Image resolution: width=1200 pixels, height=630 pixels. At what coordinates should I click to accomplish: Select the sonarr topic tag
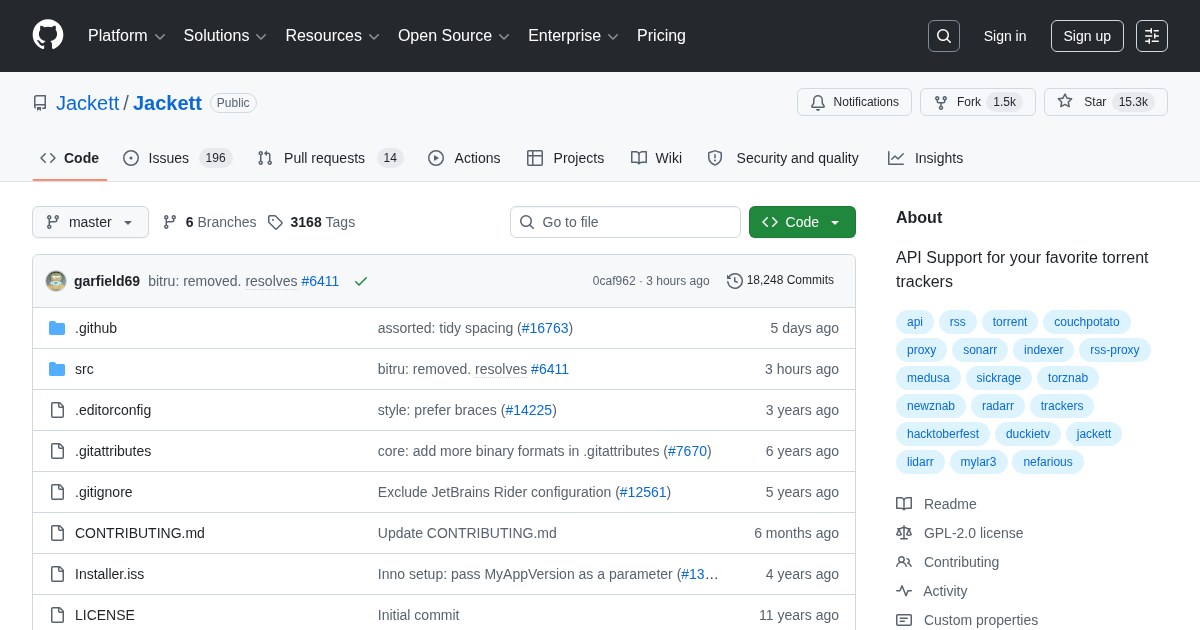point(980,350)
